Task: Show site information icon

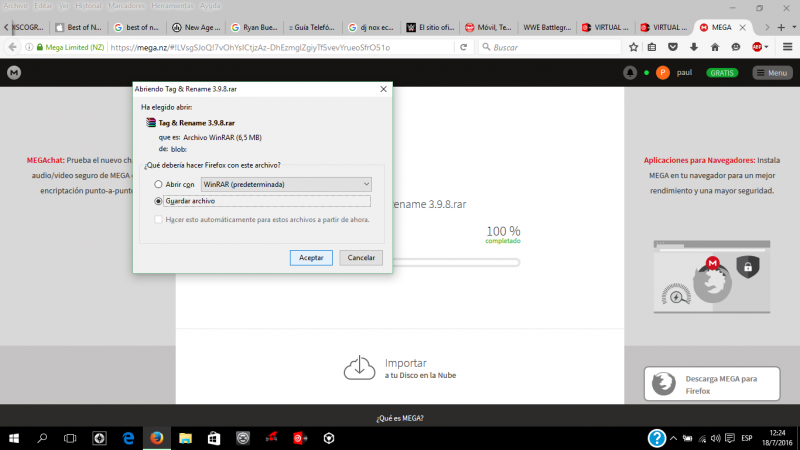Action: [29, 47]
